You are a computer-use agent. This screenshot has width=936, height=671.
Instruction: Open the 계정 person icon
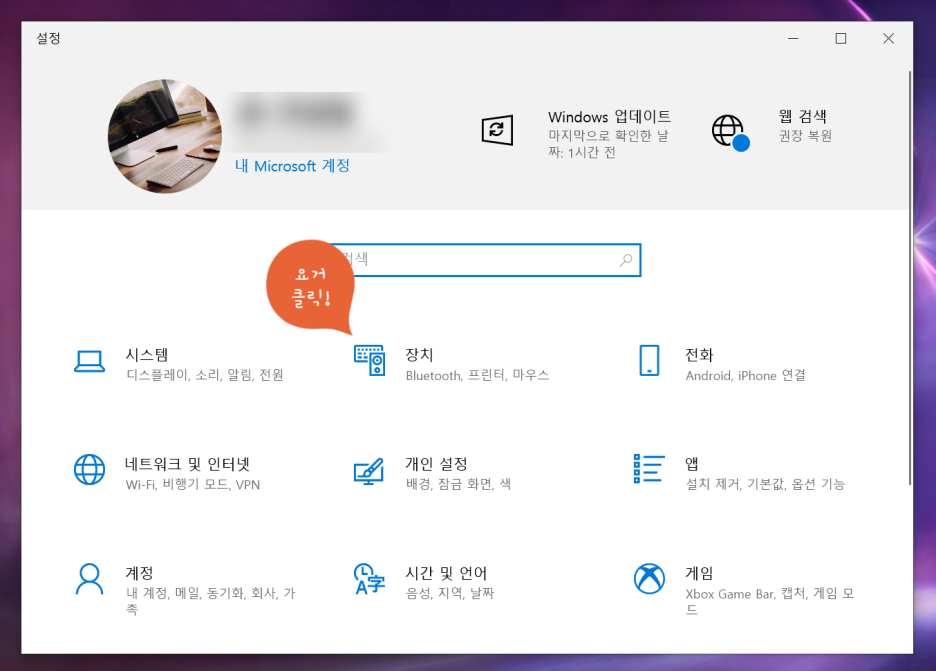[x=90, y=579]
